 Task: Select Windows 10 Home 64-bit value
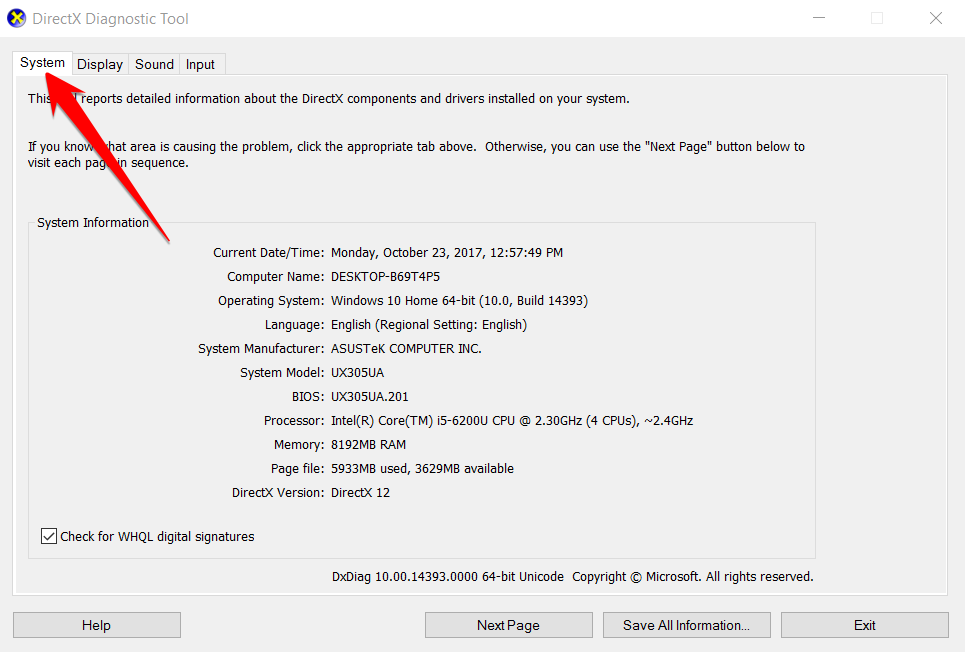tap(459, 300)
